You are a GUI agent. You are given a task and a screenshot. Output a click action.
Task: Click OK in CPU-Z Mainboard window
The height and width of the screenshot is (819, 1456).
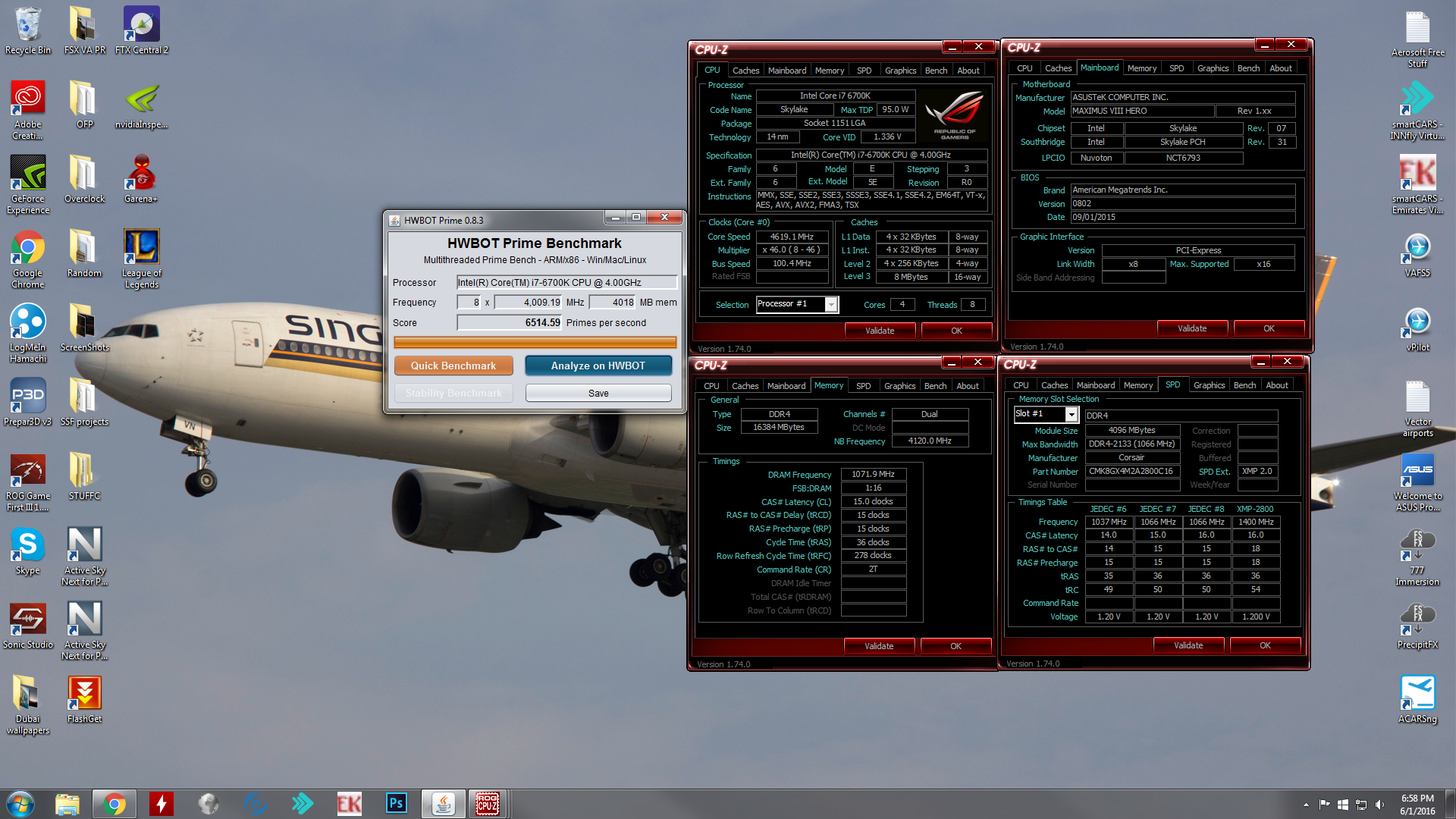pos(1269,328)
